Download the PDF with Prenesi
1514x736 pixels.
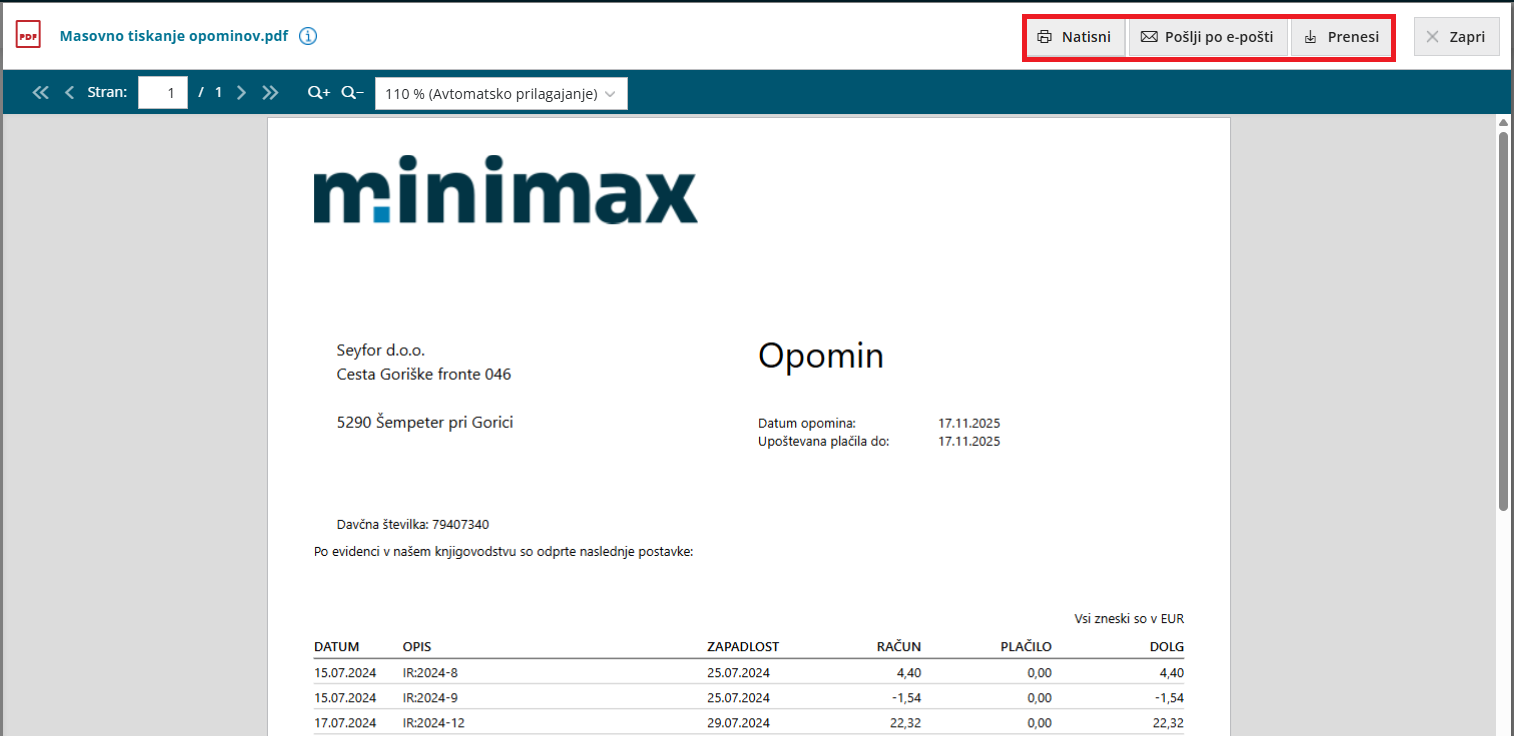coord(1342,37)
